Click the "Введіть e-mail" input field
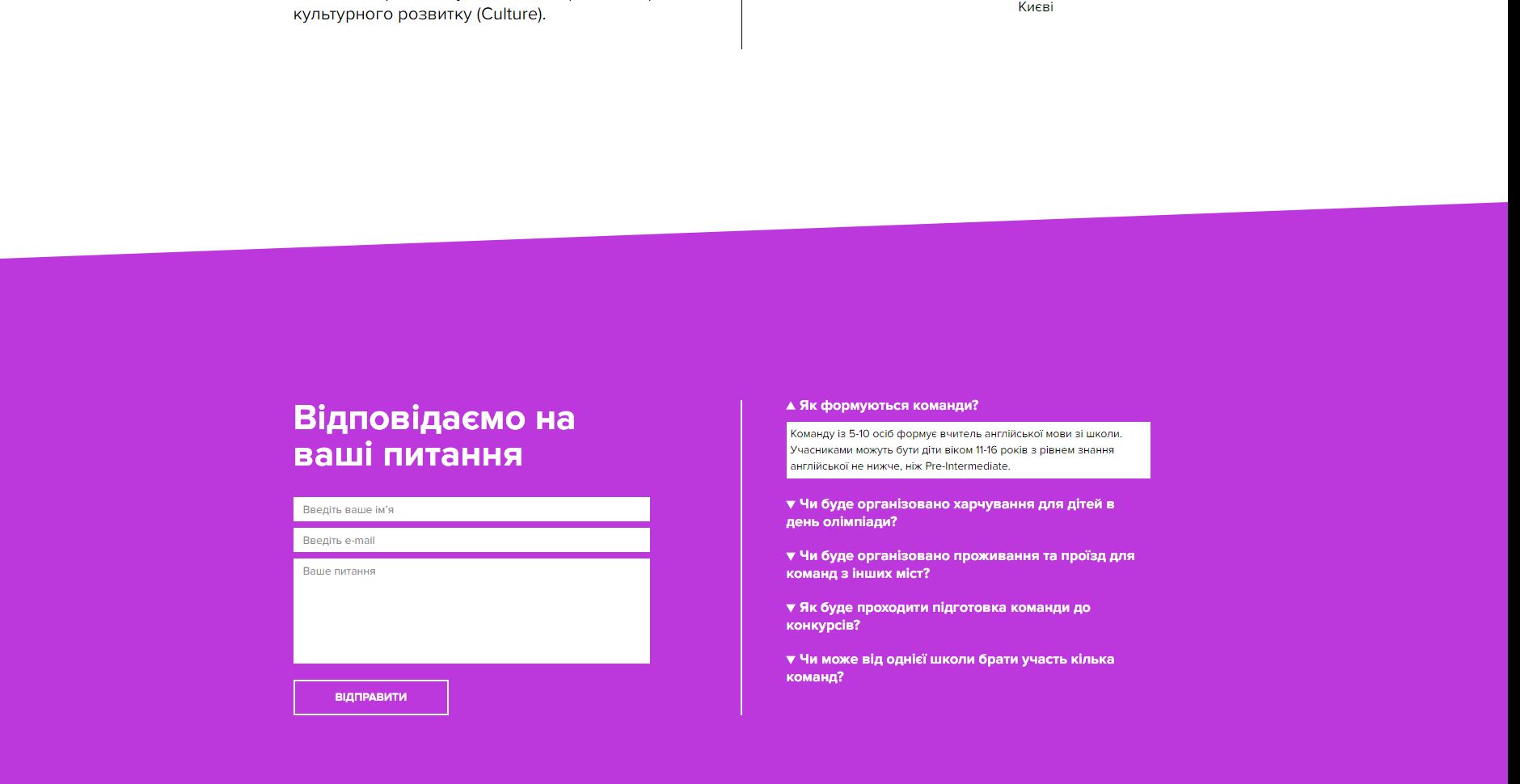 [x=471, y=540]
